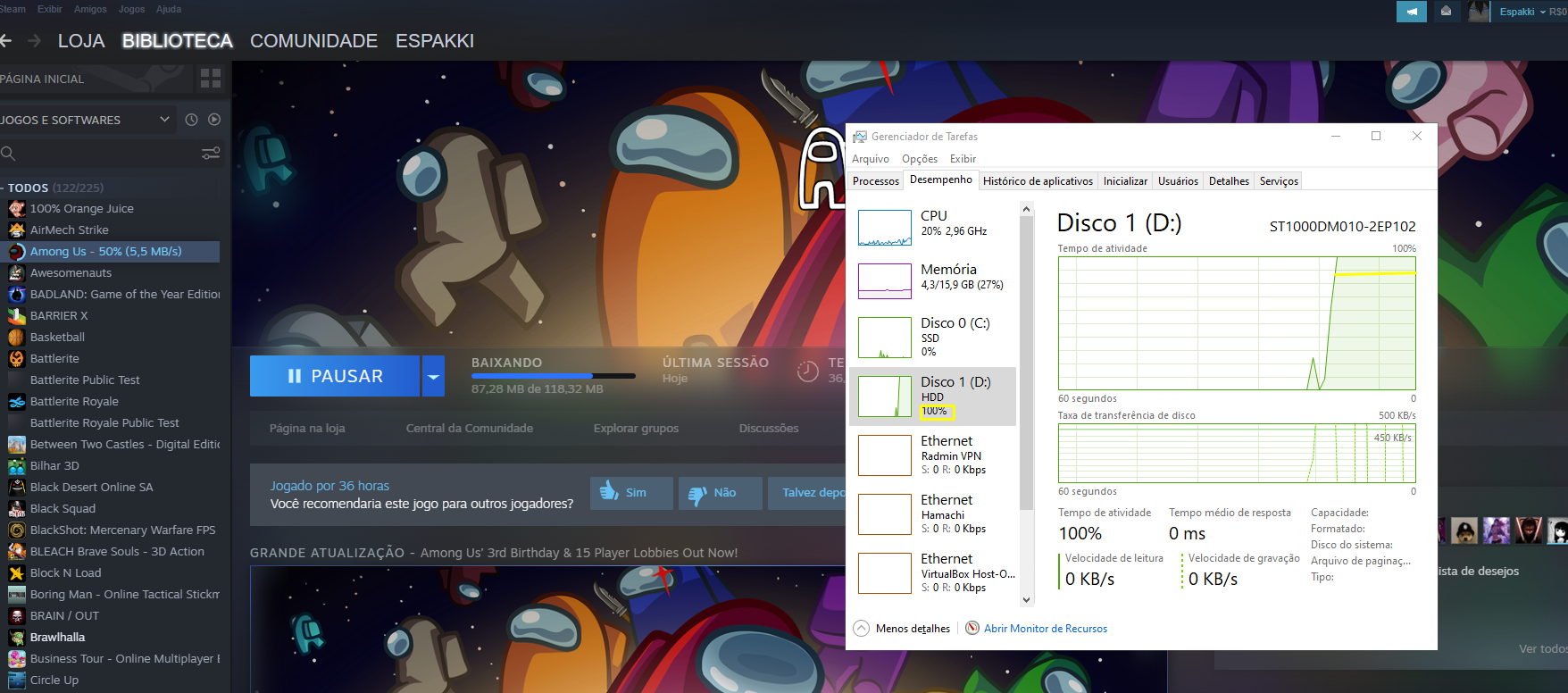Screen dimensions: 1568x693
Task: Select Black Desert Online SA in list
Action: 110,488
